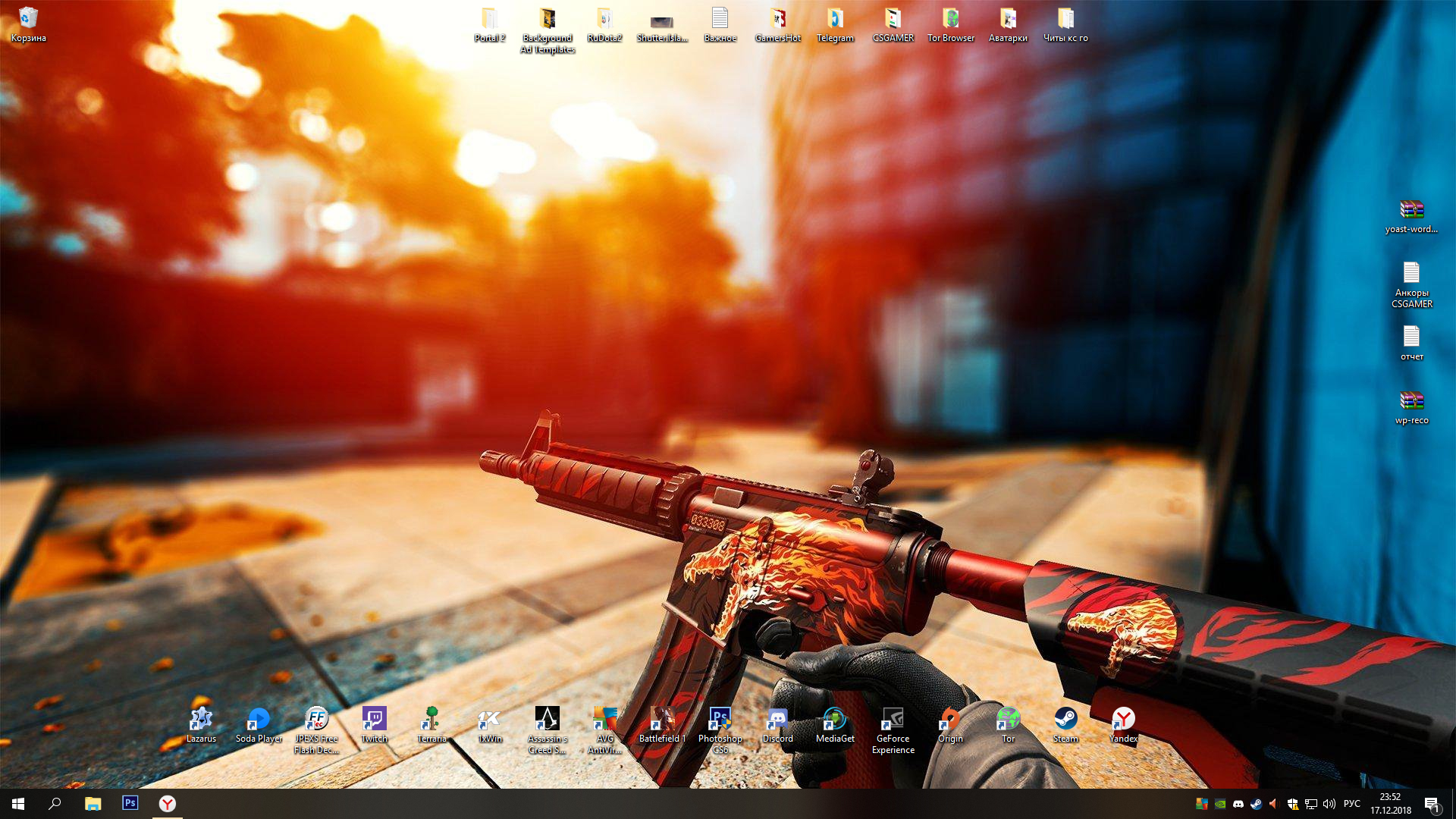
Task: Switch to Yandex browser in taskbar
Action: point(167,804)
